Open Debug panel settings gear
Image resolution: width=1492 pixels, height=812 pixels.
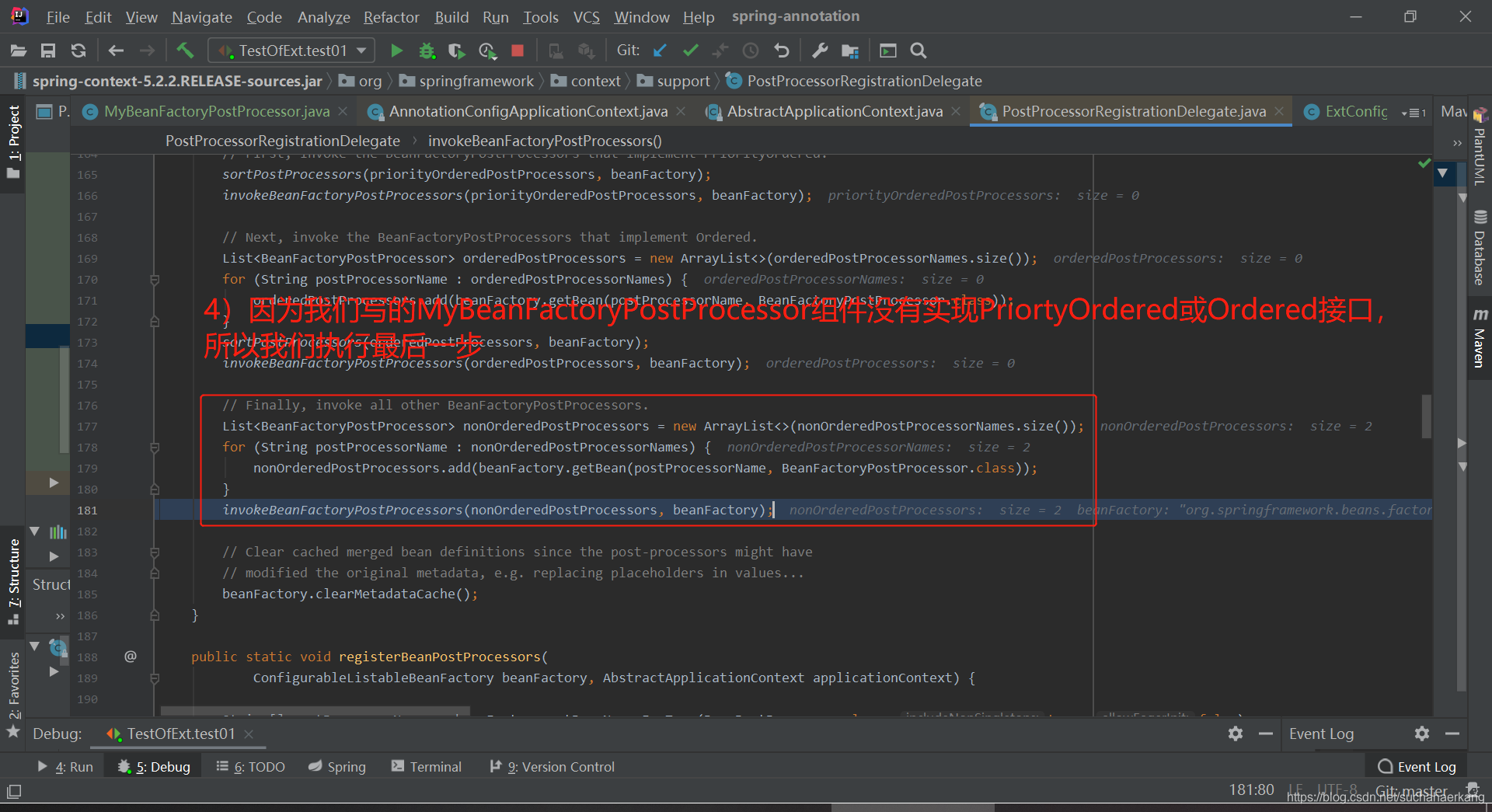tap(1236, 734)
